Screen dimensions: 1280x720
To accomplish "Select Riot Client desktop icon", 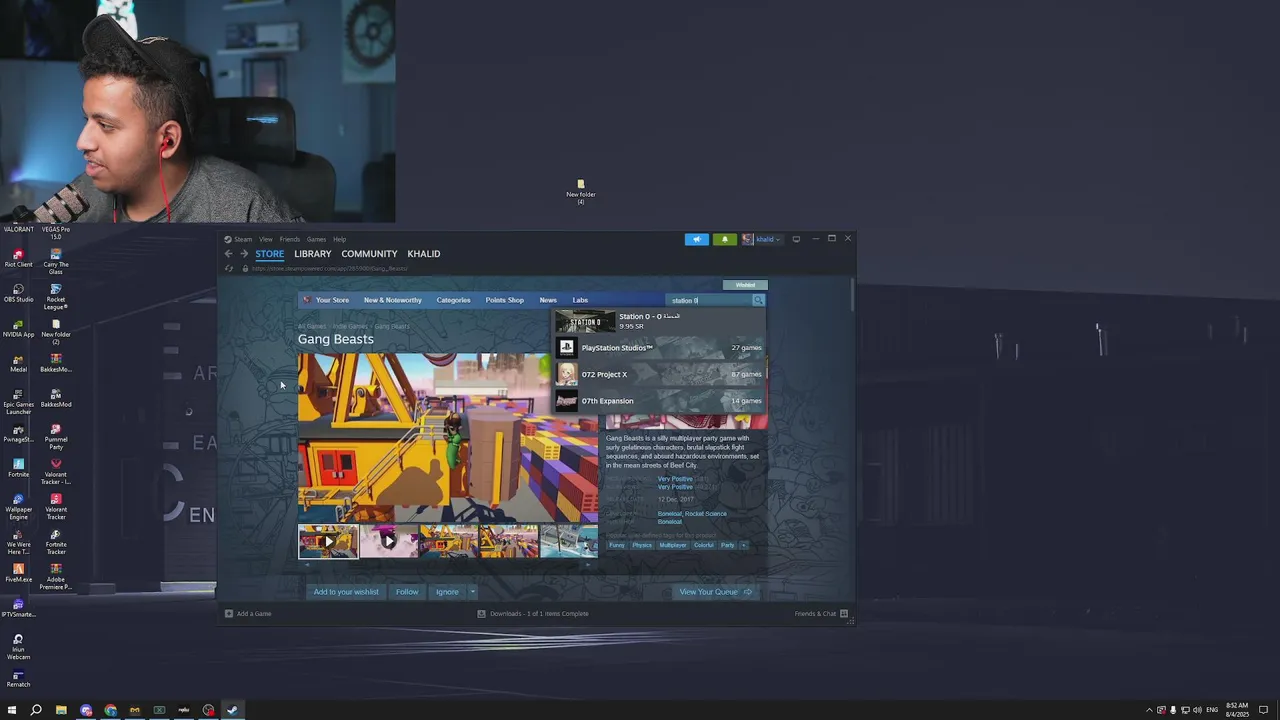I will pyautogui.click(x=18, y=258).
